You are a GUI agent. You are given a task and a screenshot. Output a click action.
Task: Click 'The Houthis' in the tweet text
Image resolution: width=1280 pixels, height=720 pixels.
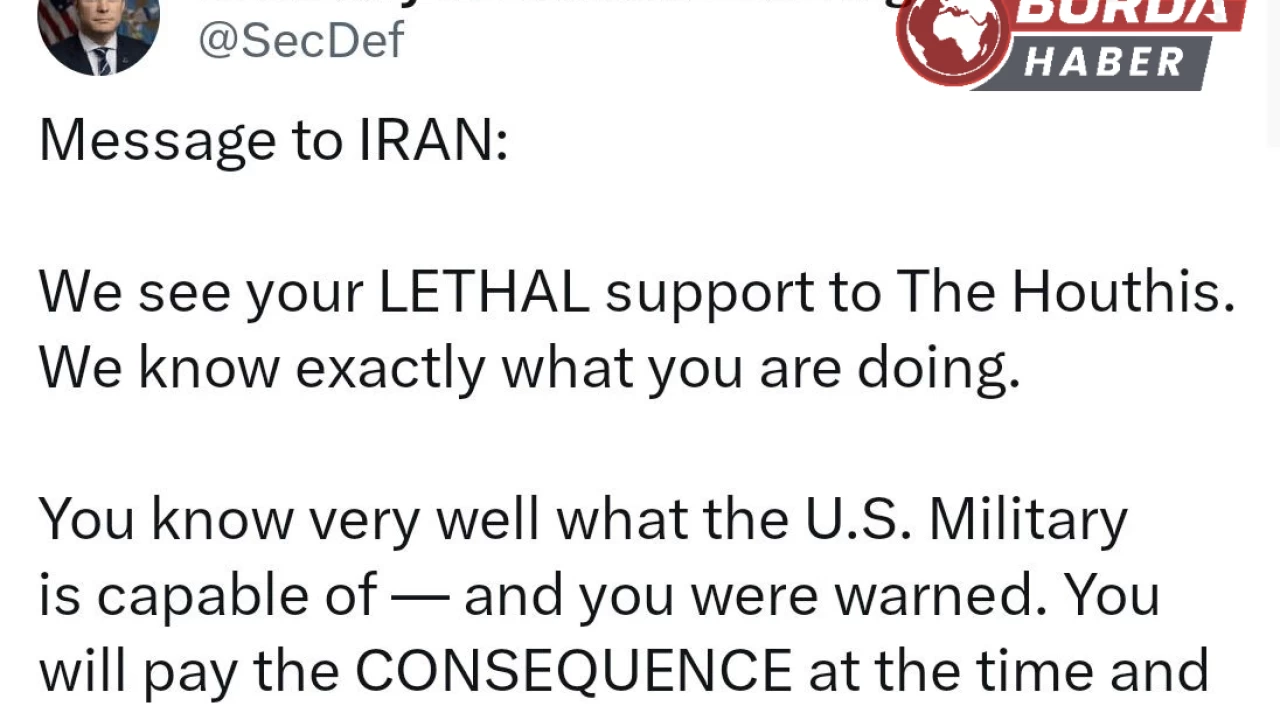click(x=1065, y=292)
